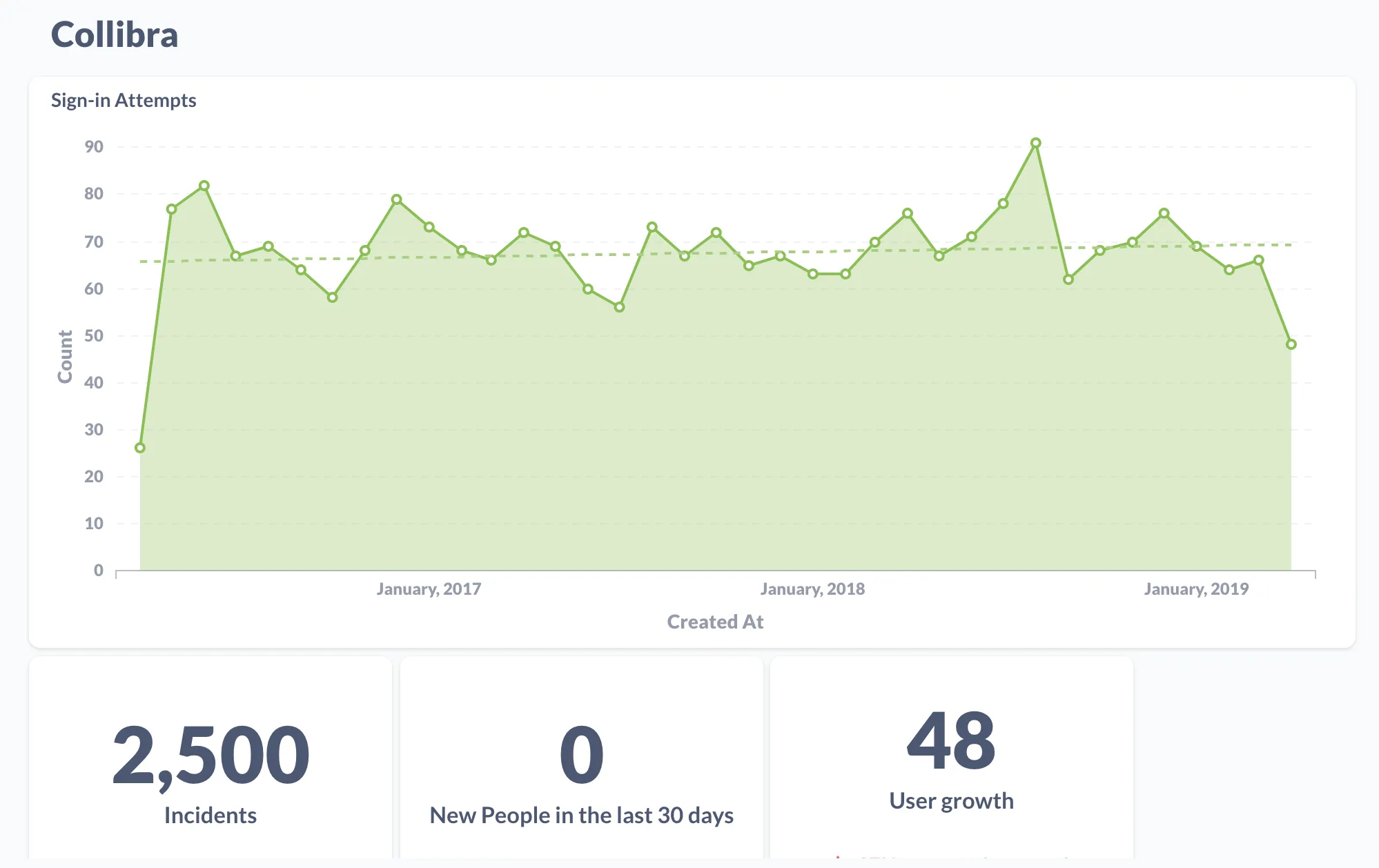The width and height of the screenshot is (1379, 868).
Task: Click the final data point near 48
Action: (1291, 344)
